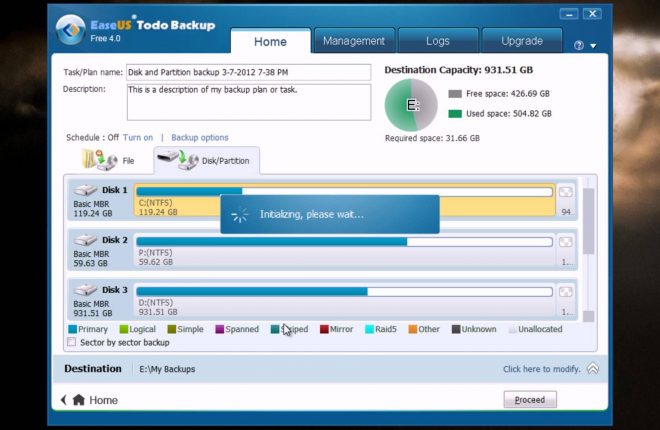Expand the Destination panel chevron
This screenshot has width=660, height=430.
593,369
